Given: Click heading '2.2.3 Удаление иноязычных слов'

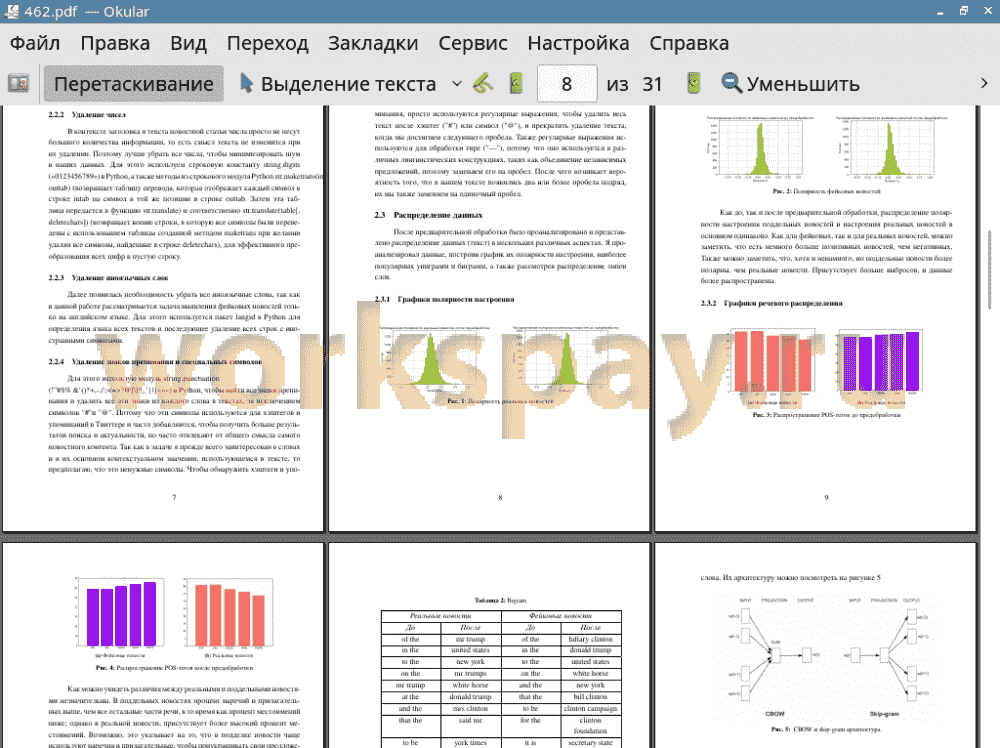Looking at the screenshot, I should [108, 278].
